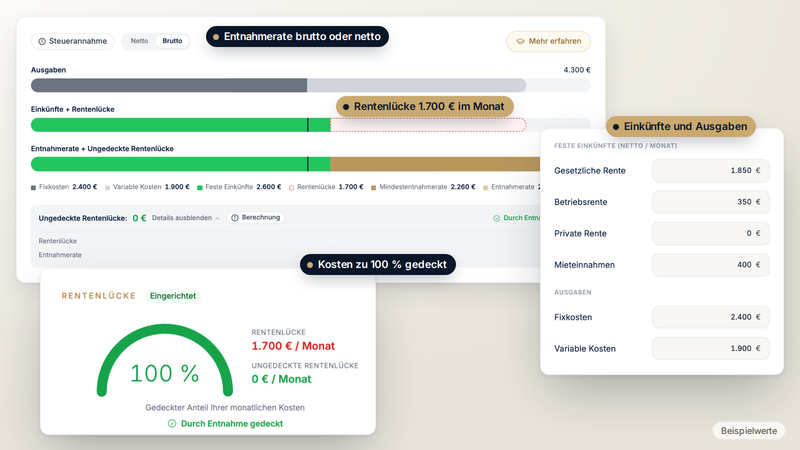This screenshot has width=800, height=450.
Task: Click the Ausgaben progress bar
Action: click(x=311, y=85)
